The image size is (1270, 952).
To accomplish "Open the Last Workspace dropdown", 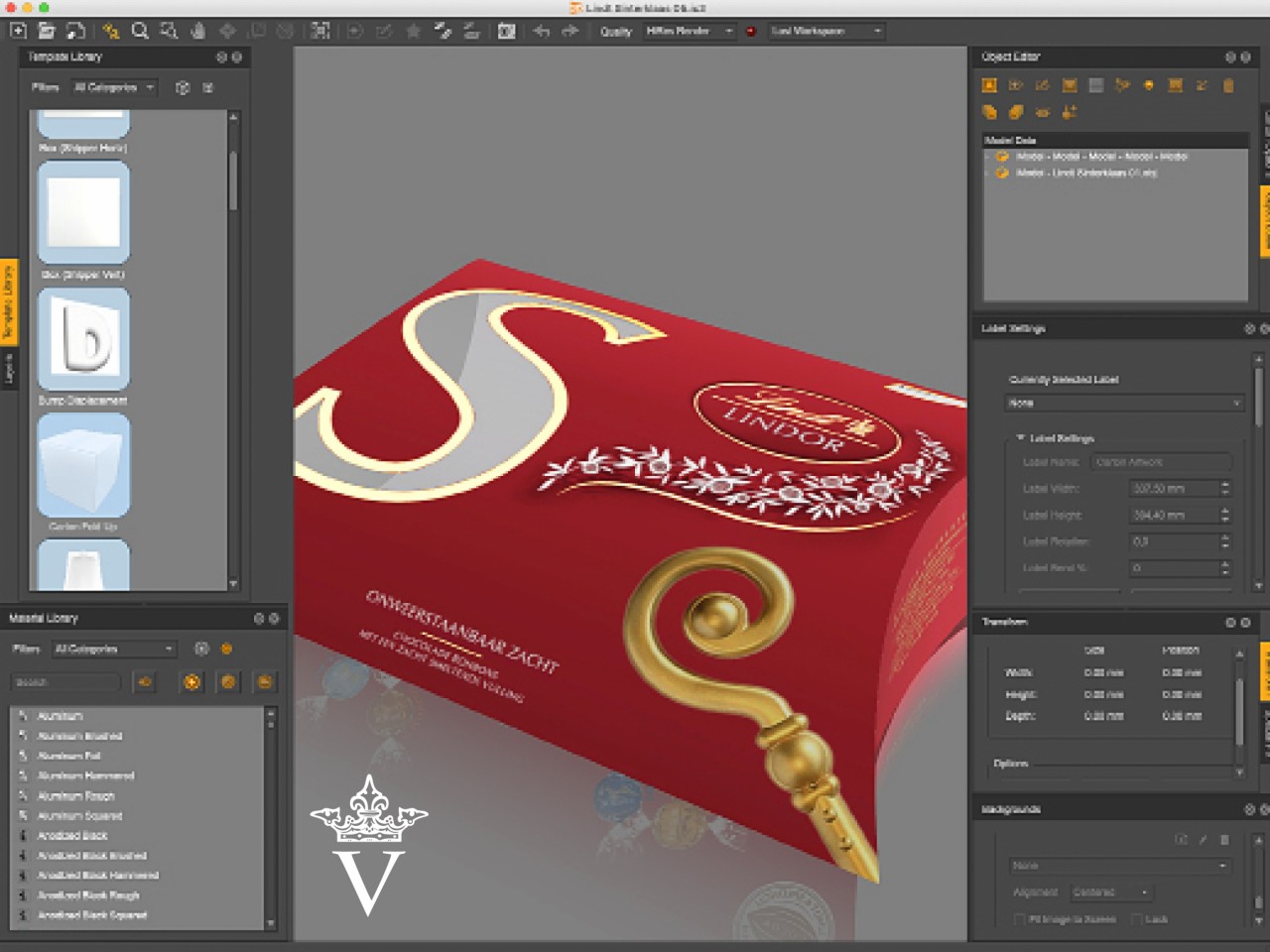I will point(826,31).
